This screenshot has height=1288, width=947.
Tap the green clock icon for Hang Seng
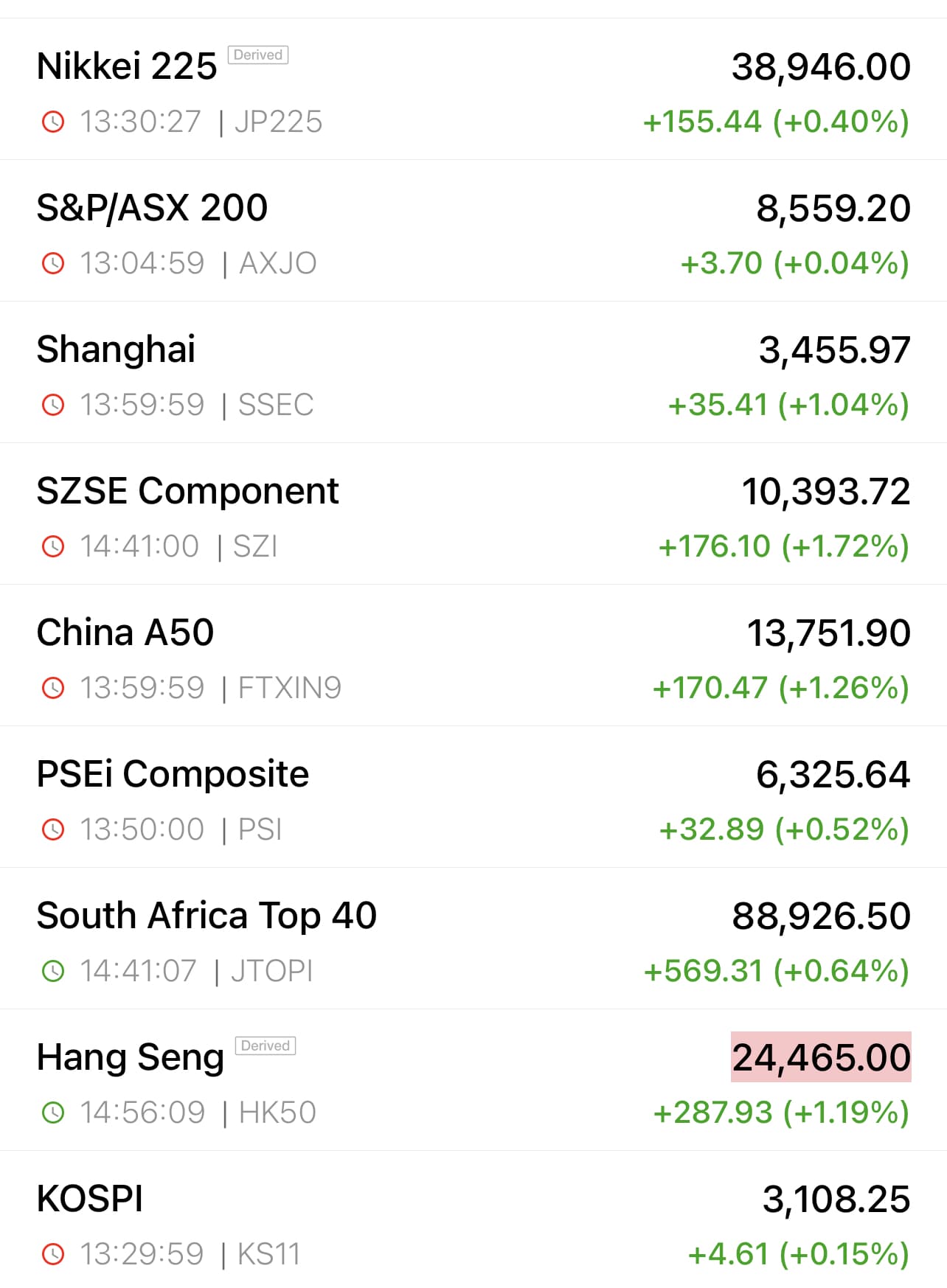[53, 1113]
